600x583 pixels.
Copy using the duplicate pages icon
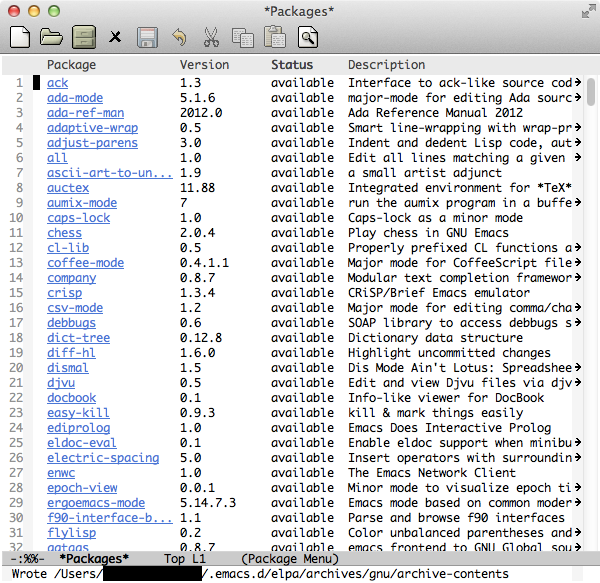coord(243,38)
